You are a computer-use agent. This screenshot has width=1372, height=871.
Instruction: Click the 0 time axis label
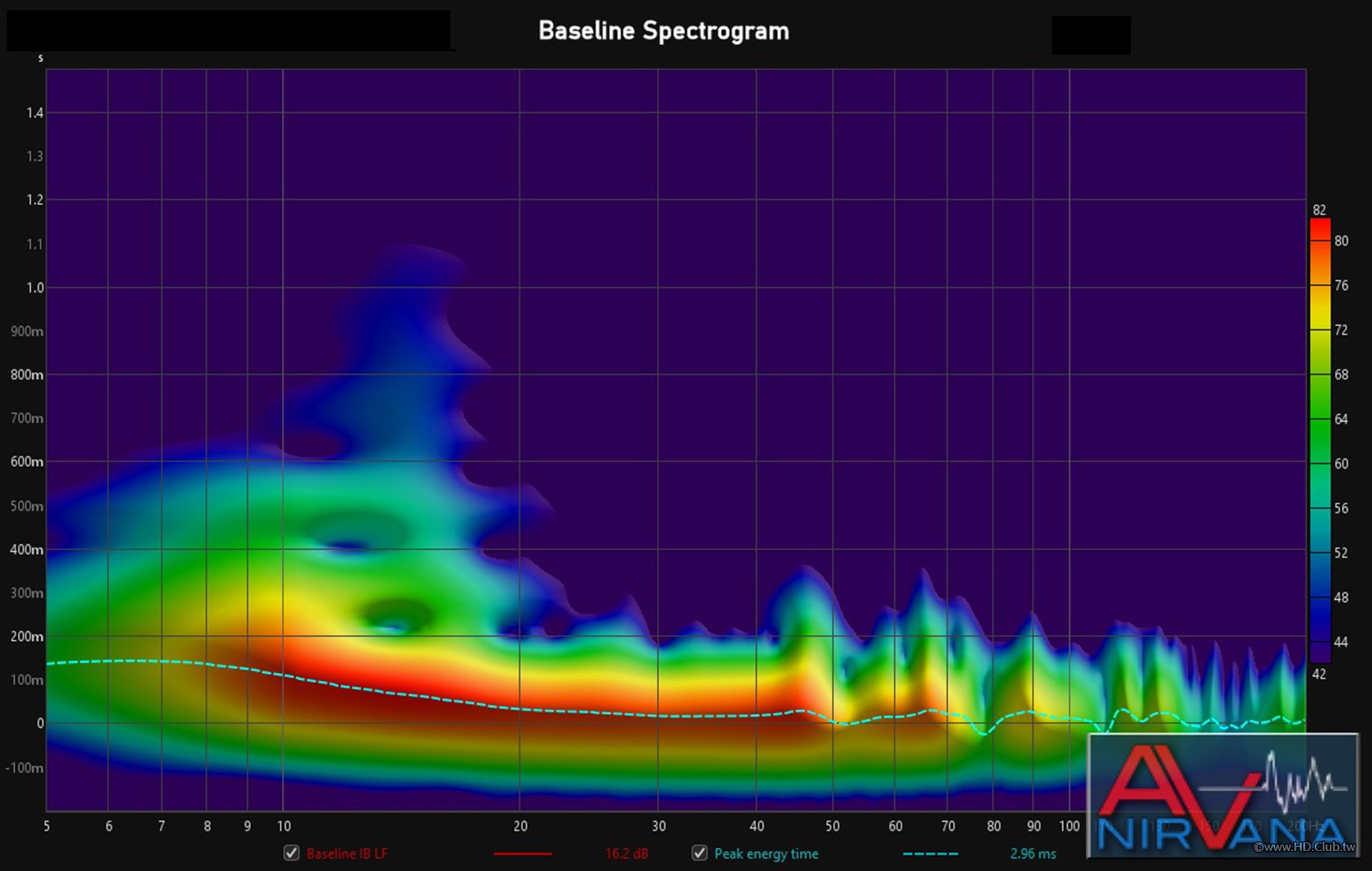[40, 723]
